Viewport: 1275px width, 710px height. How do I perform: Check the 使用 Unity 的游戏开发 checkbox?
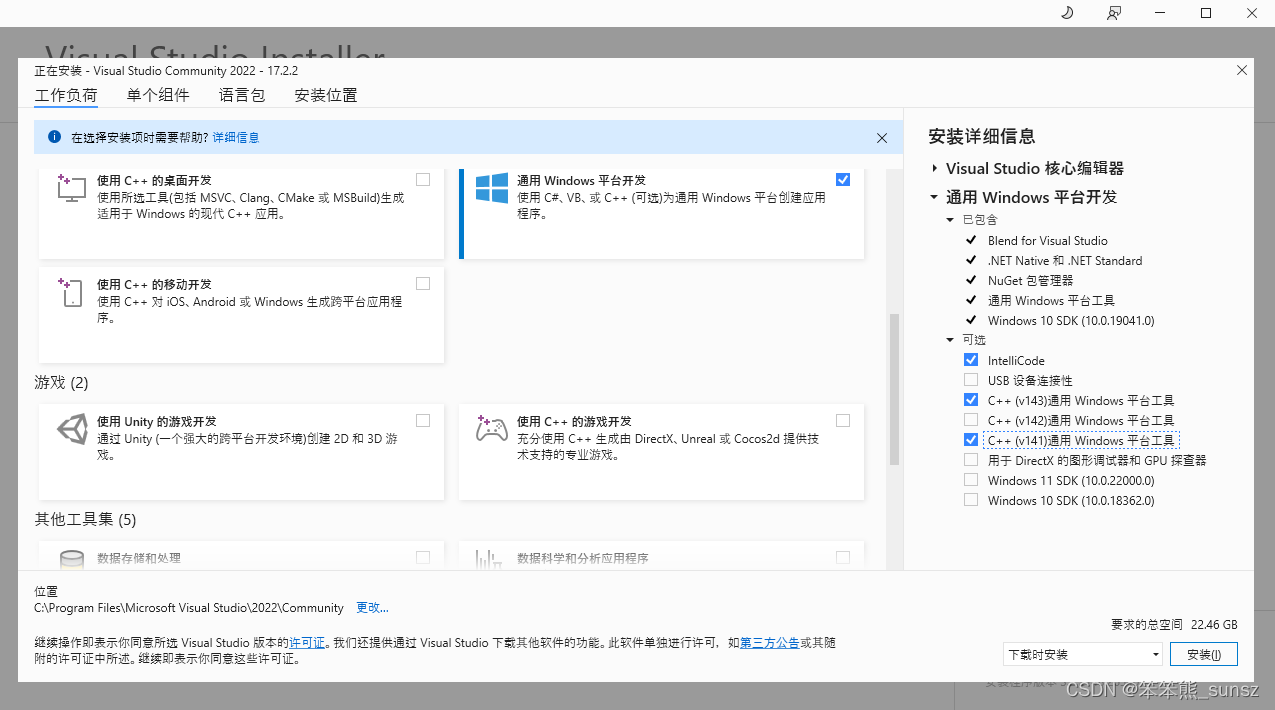pyautogui.click(x=423, y=421)
